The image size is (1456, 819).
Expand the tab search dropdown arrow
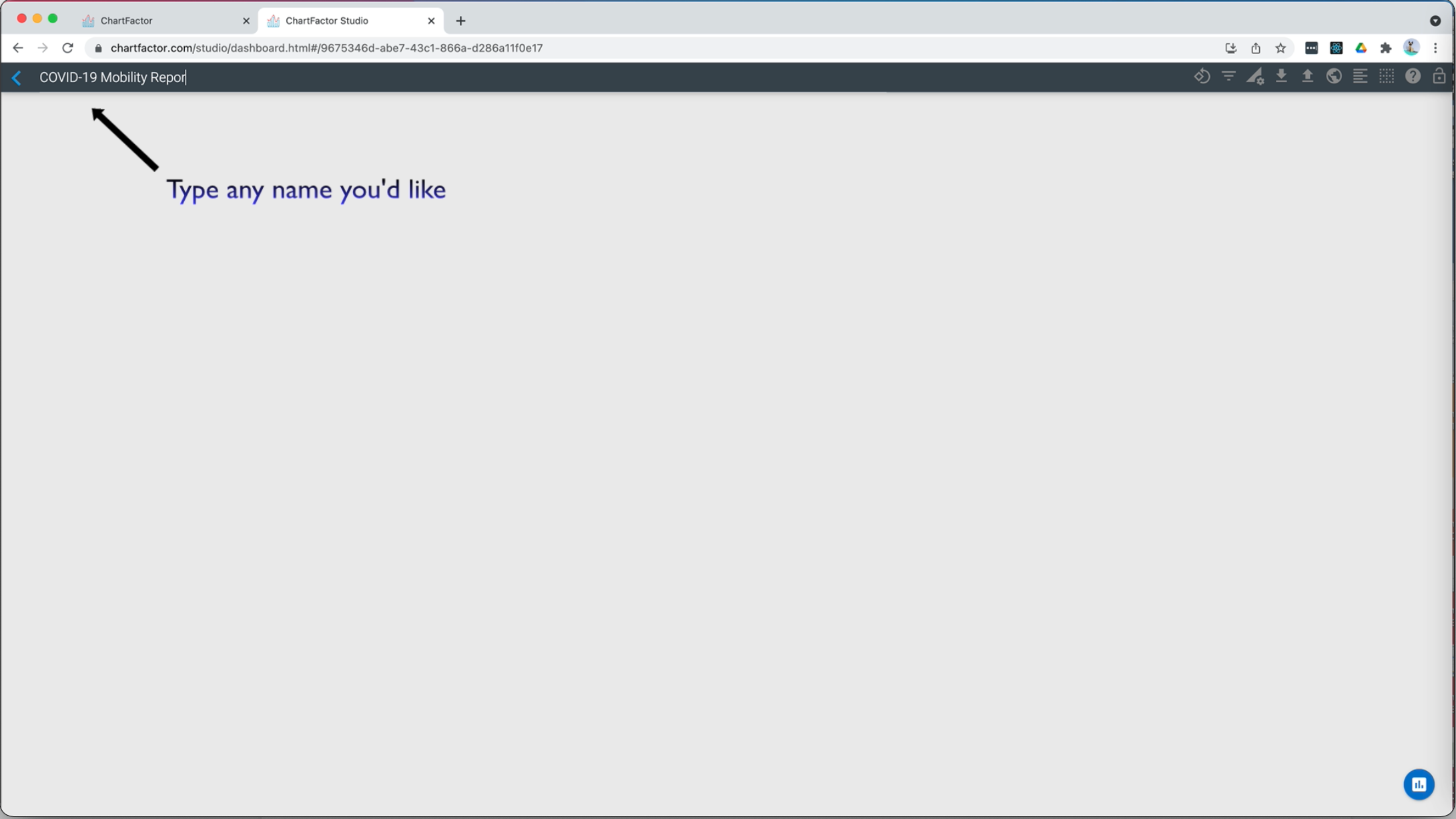(x=1435, y=21)
